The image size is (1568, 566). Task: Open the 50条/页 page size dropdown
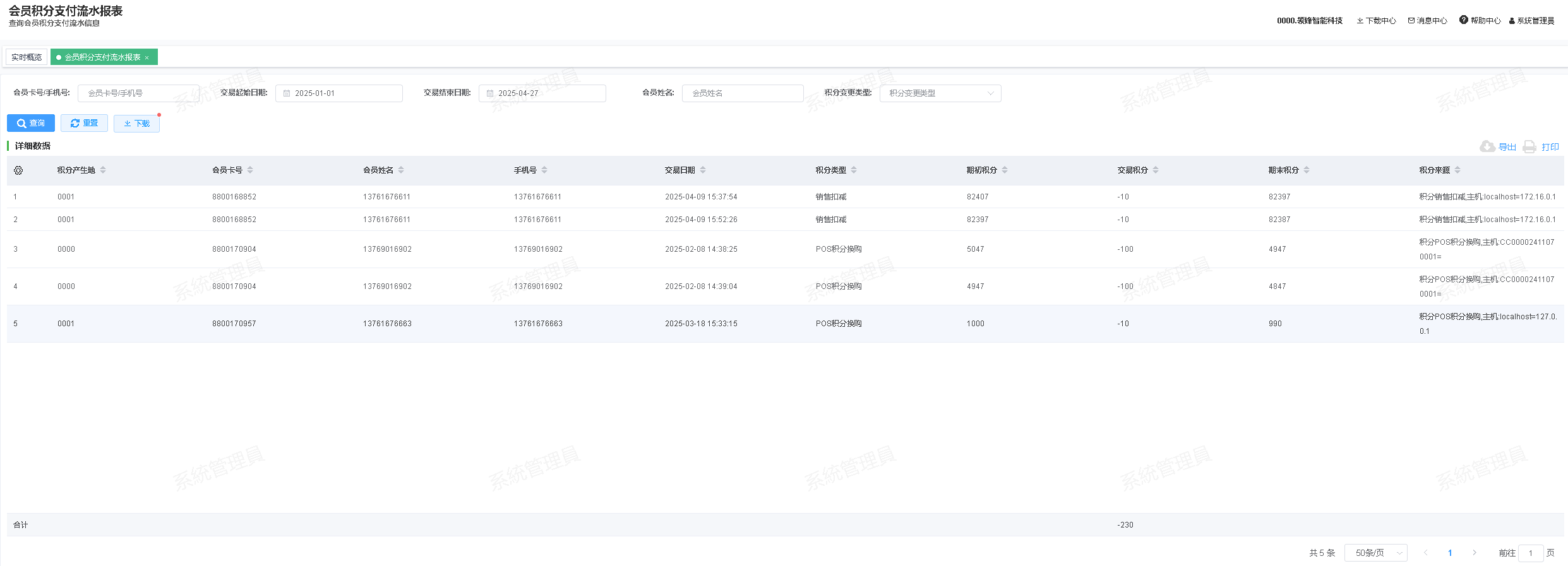[x=1375, y=553]
